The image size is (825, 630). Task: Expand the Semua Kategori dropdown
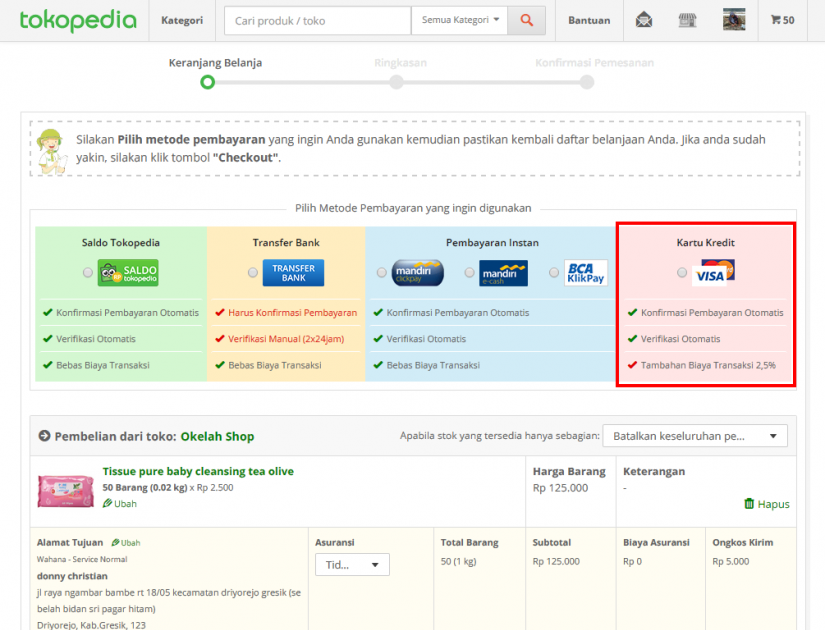point(459,21)
